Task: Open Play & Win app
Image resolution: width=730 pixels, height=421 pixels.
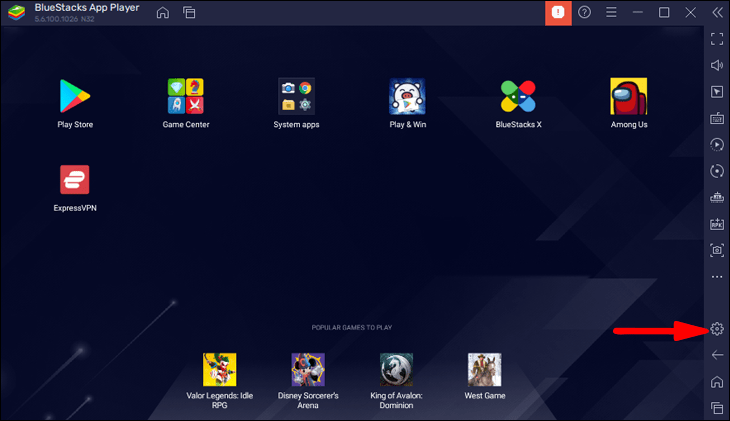Action: click(x=407, y=96)
